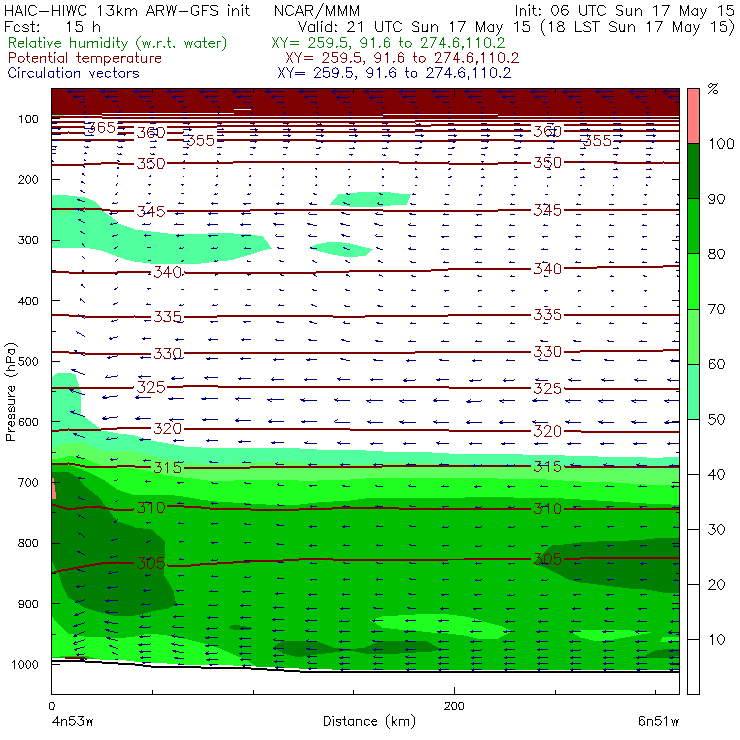Click the colorbar '40' tick label
Image resolution: width=740 pixels, height=740 pixels.
(x=716, y=474)
